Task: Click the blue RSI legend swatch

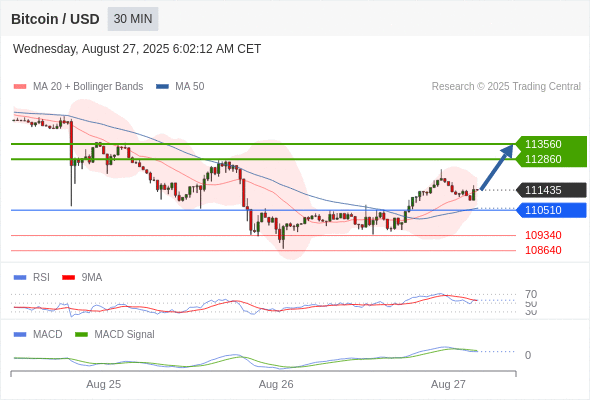Action: [x=20, y=278]
